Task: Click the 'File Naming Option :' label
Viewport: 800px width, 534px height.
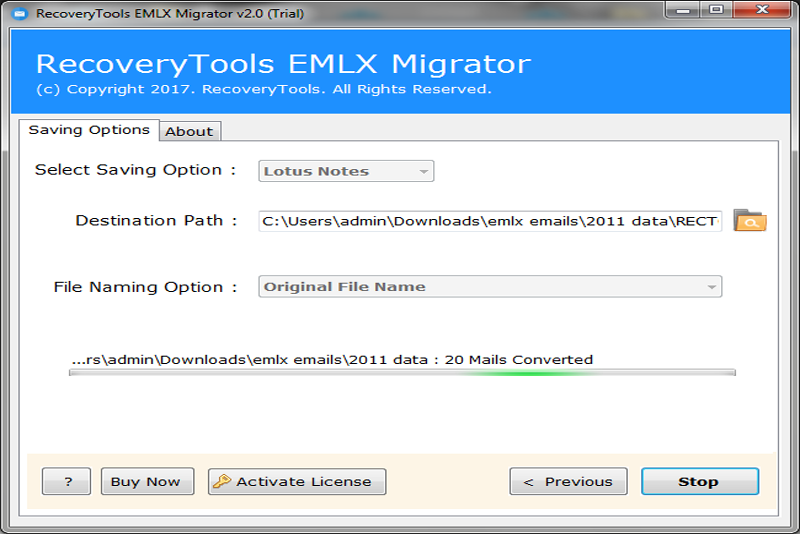Action: pos(145,287)
